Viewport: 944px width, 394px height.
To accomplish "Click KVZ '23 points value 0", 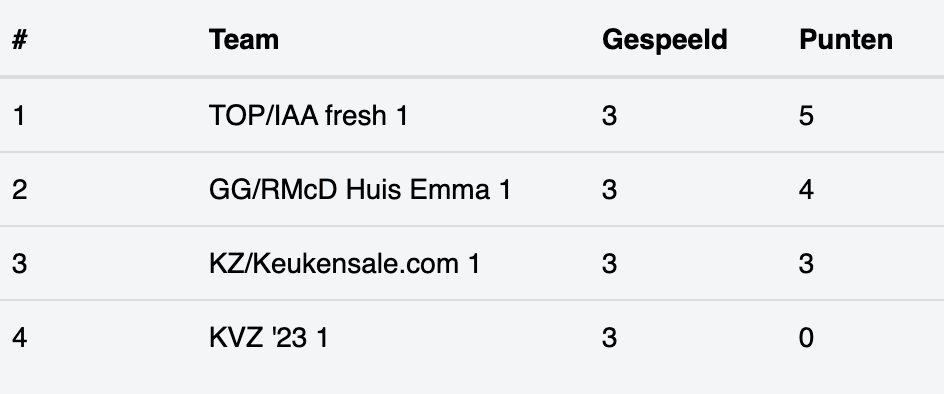I will 806,337.
